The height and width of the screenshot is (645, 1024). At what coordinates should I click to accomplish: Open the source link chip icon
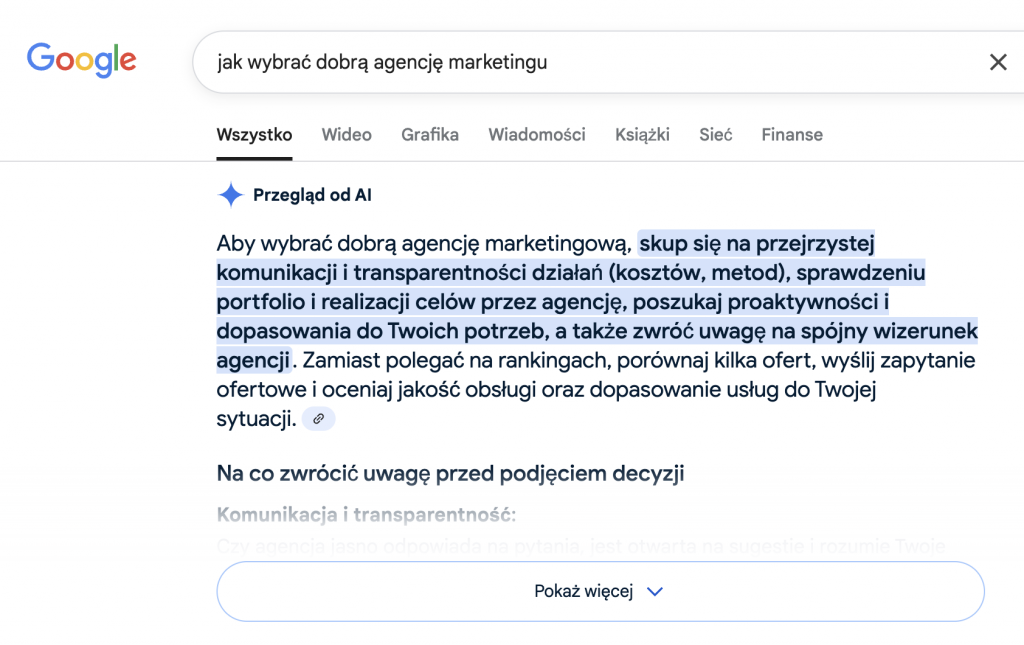point(319,418)
